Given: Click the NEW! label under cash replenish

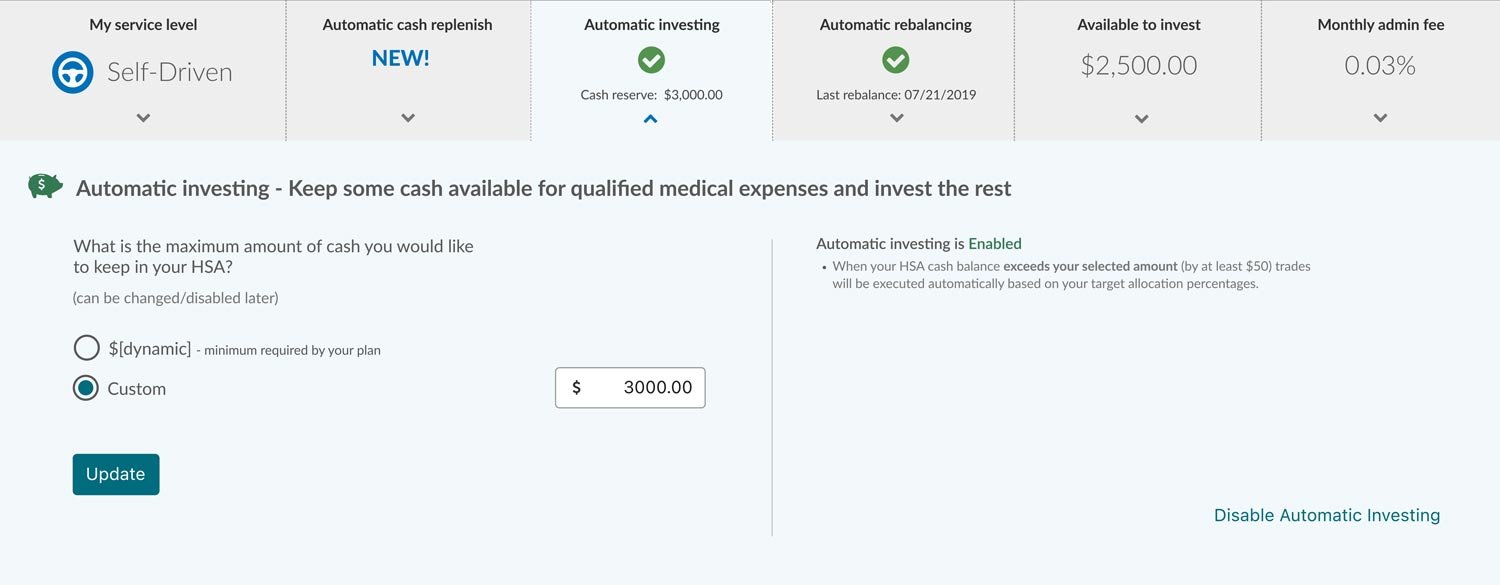Looking at the screenshot, I should 400,59.
